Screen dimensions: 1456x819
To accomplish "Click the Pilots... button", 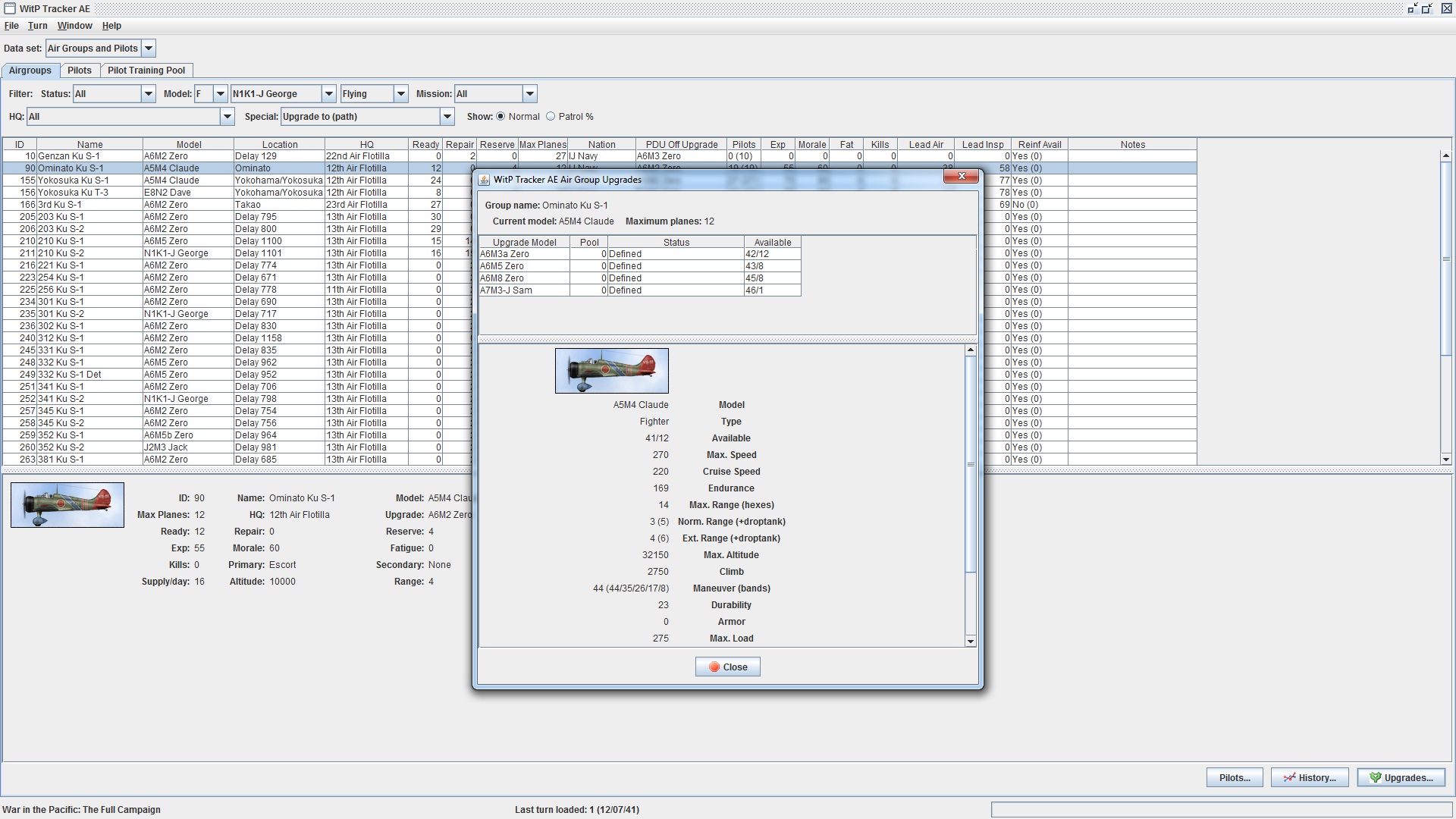I will [1234, 778].
